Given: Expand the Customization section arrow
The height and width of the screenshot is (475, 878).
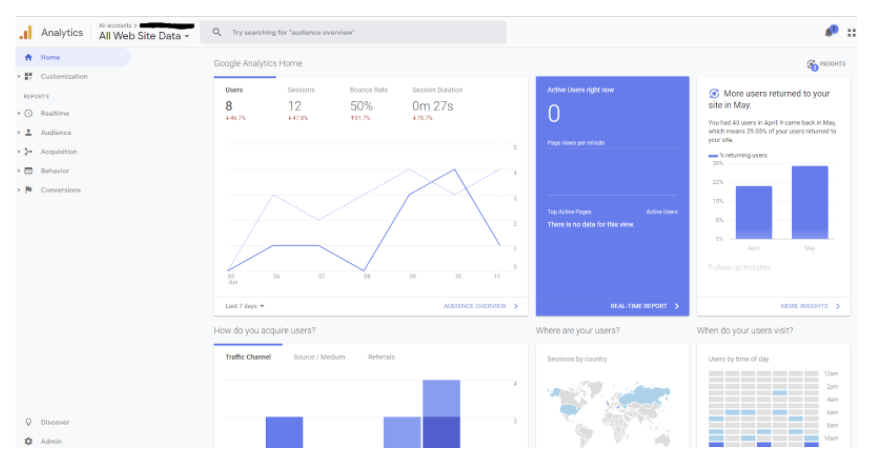Looking at the screenshot, I should click(x=18, y=76).
